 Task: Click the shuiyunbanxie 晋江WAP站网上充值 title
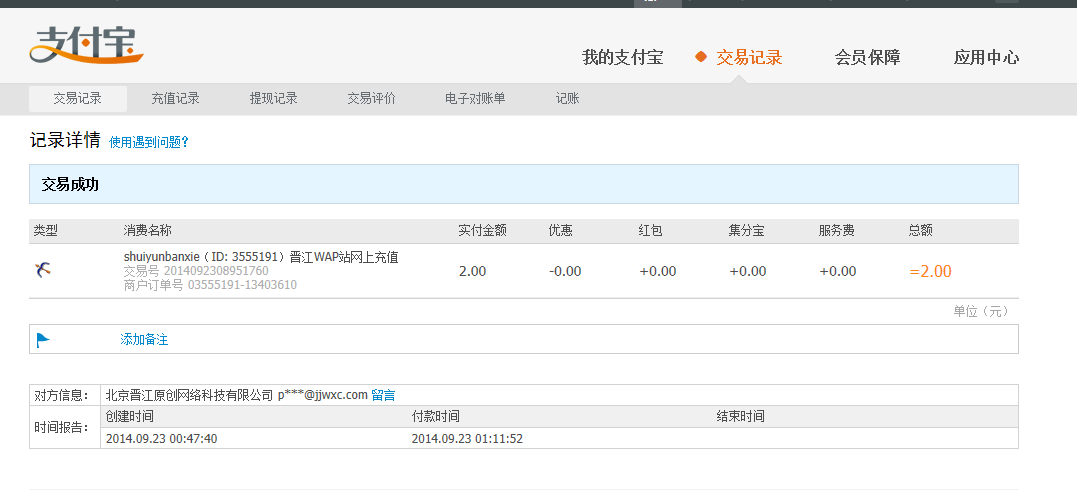pyautogui.click(x=261, y=258)
